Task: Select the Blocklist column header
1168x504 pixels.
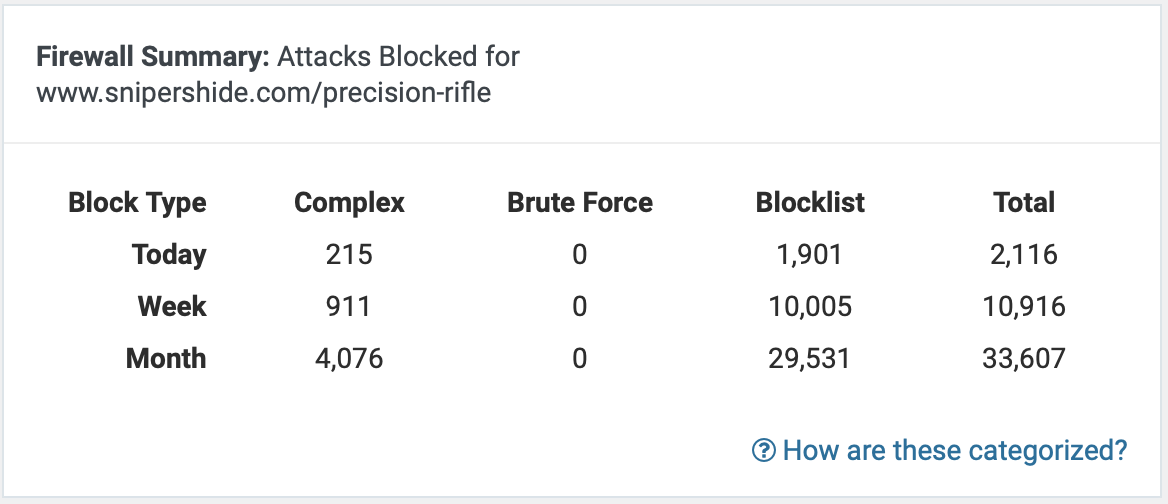Action: [x=810, y=203]
